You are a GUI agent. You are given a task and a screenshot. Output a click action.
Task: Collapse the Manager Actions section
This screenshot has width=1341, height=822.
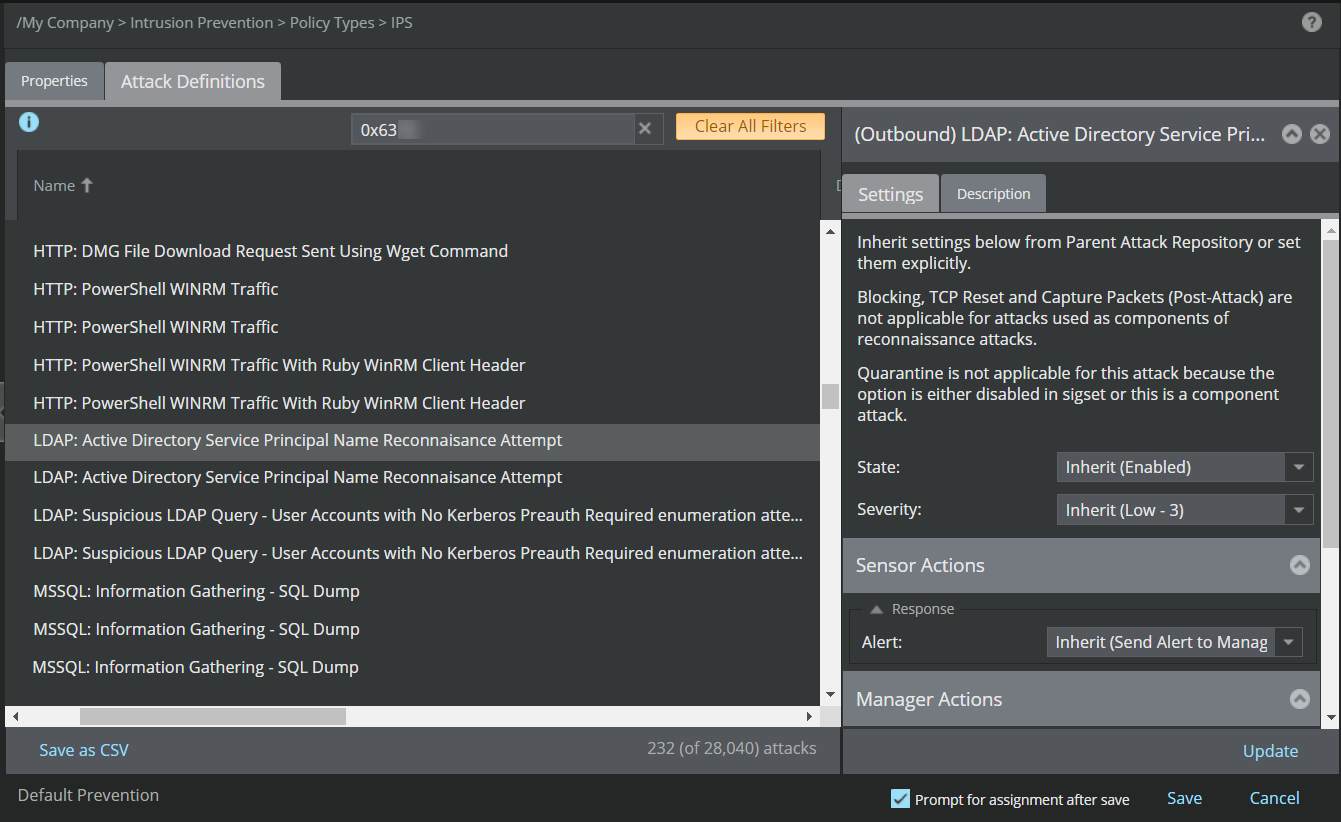coord(1299,699)
